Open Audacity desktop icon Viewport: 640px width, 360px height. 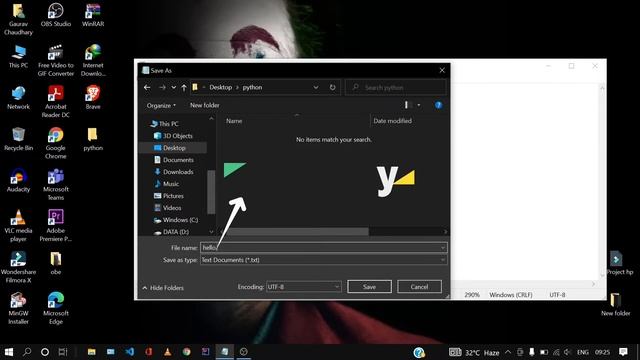click(18, 180)
